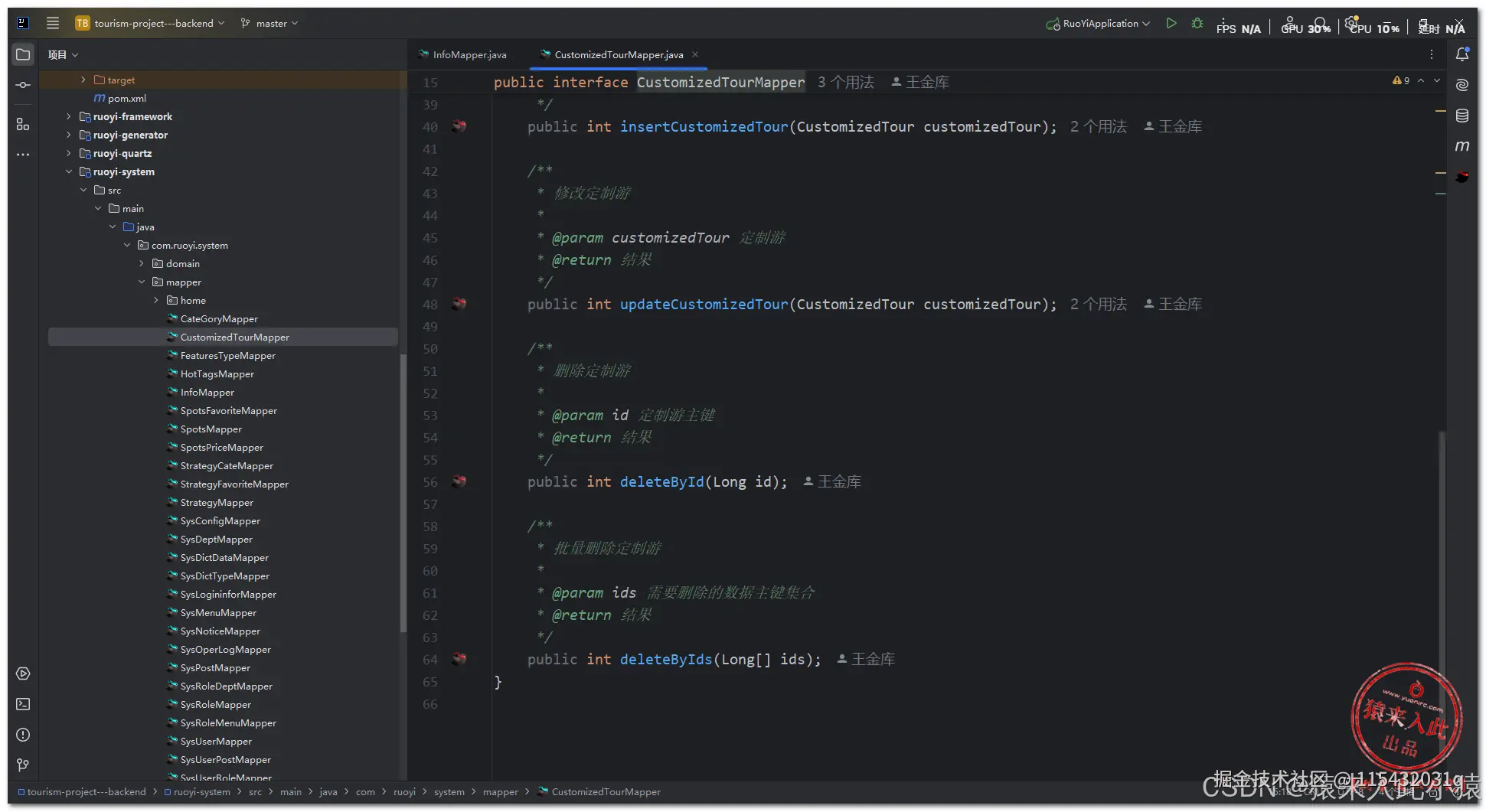Select SysUserPostMapper in project tree

(x=226, y=759)
